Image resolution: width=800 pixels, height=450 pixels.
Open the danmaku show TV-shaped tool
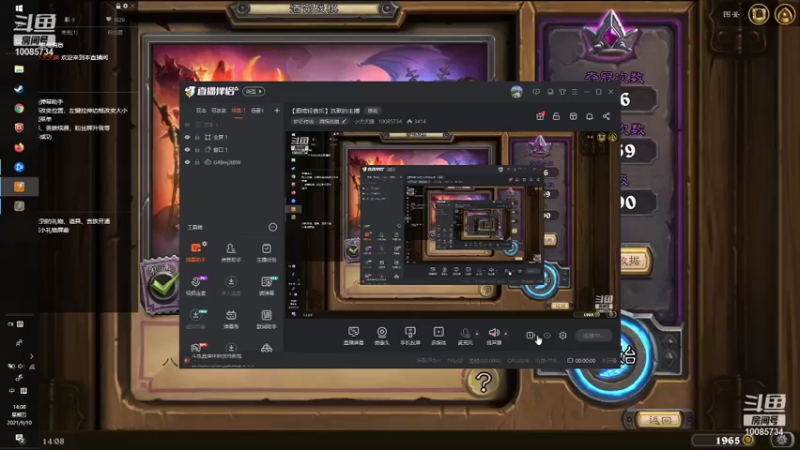pos(231,319)
